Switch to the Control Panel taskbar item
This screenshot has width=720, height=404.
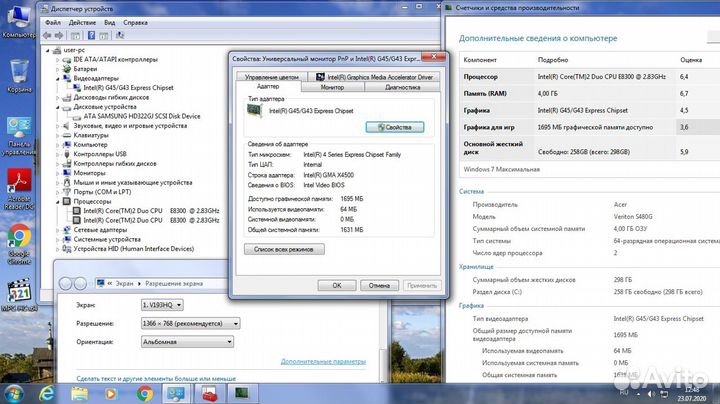tap(176, 394)
